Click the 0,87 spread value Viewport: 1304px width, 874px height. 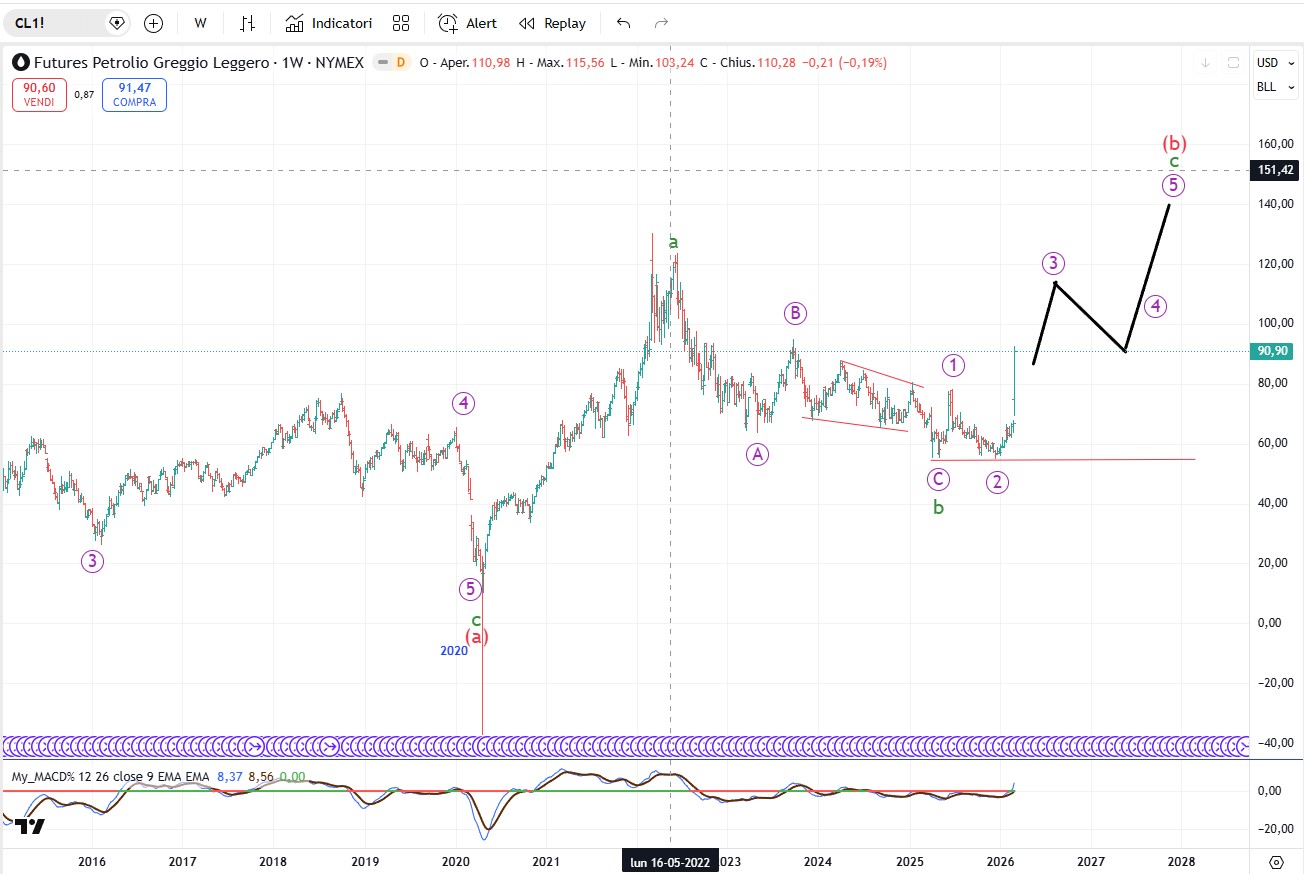pos(84,95)
